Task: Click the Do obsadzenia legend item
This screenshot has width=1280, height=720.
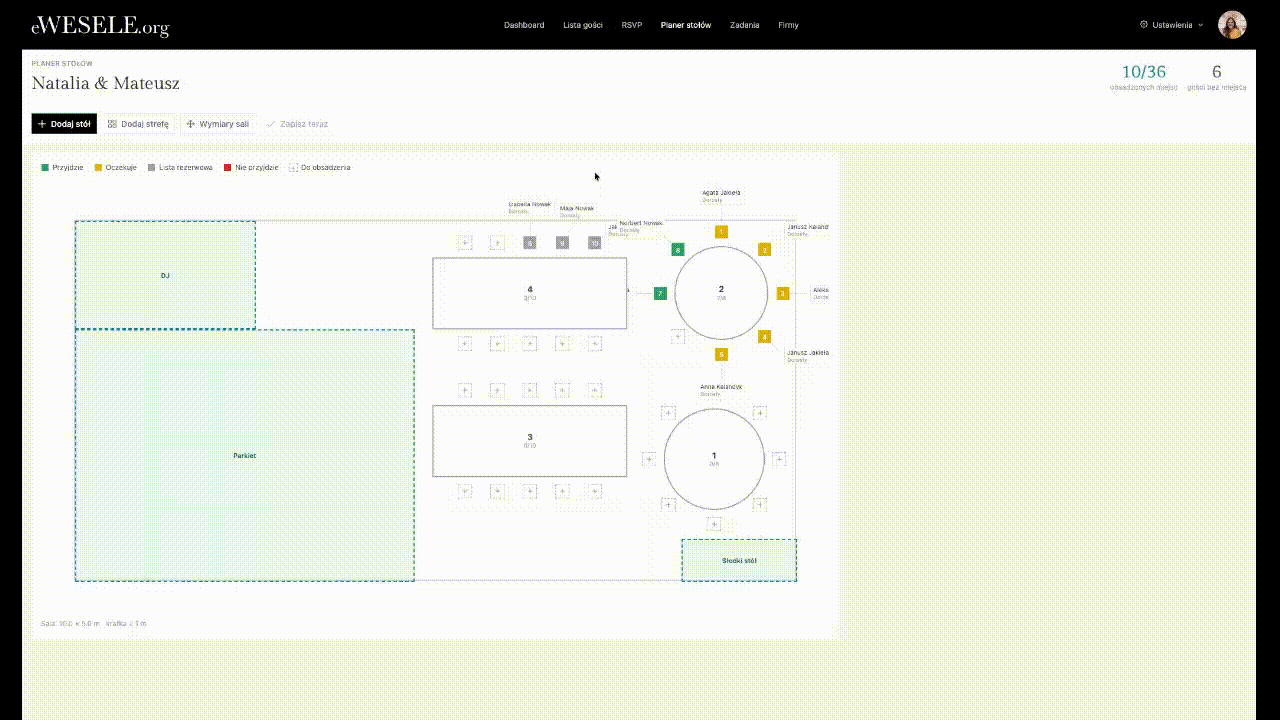Action: [320, 167]
